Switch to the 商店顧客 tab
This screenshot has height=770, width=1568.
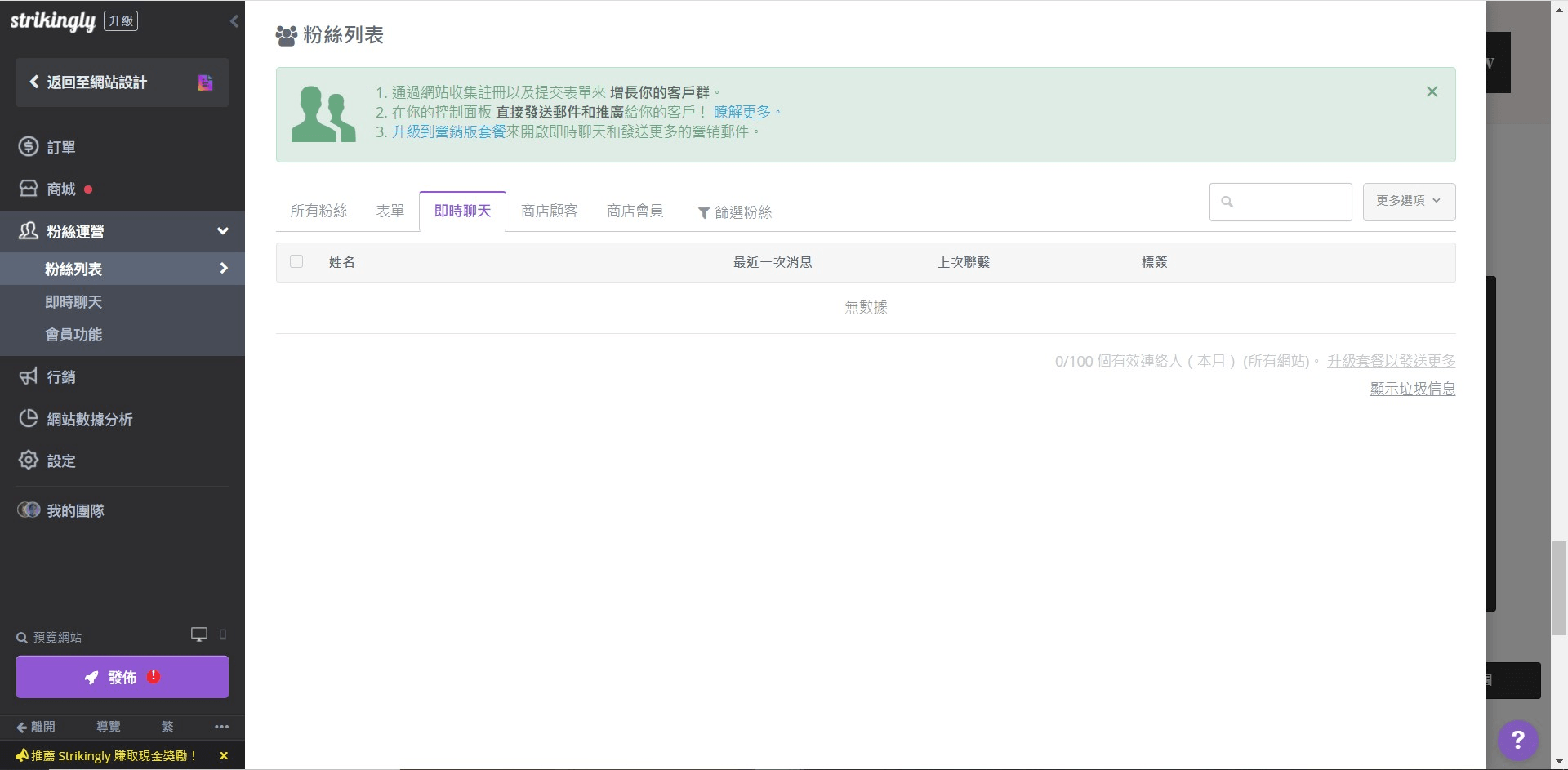coord(549,211)
